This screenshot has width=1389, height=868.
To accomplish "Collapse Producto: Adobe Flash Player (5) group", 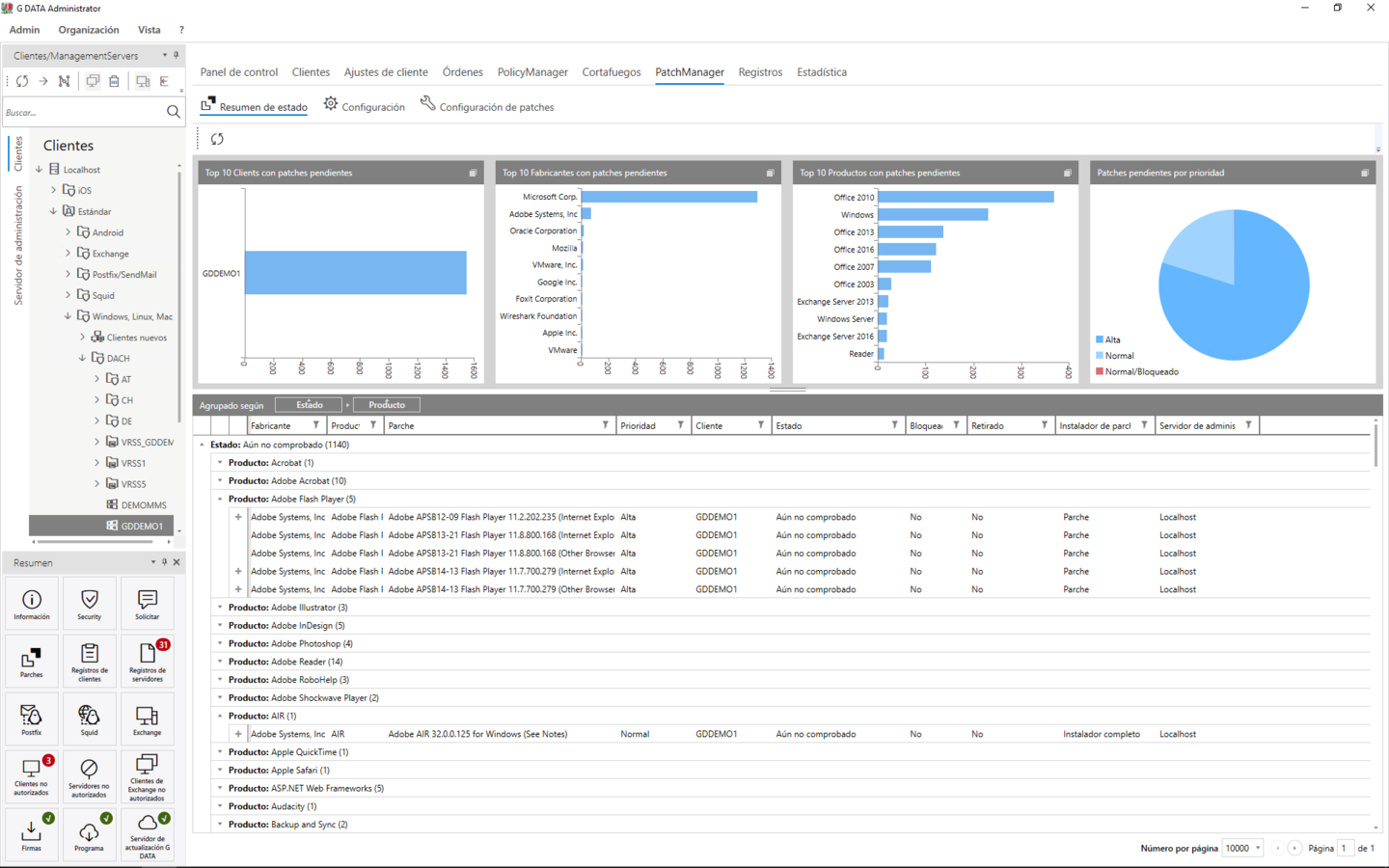I will pos(220,499).
